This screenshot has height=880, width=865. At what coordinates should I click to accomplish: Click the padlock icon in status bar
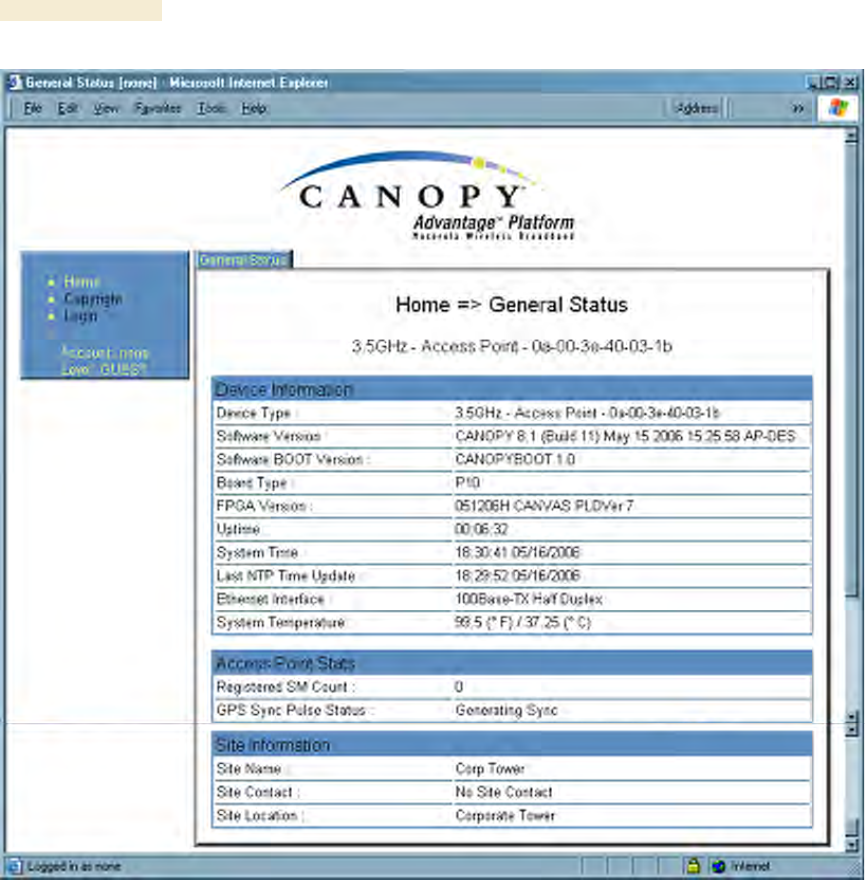[x=694, y=865]
